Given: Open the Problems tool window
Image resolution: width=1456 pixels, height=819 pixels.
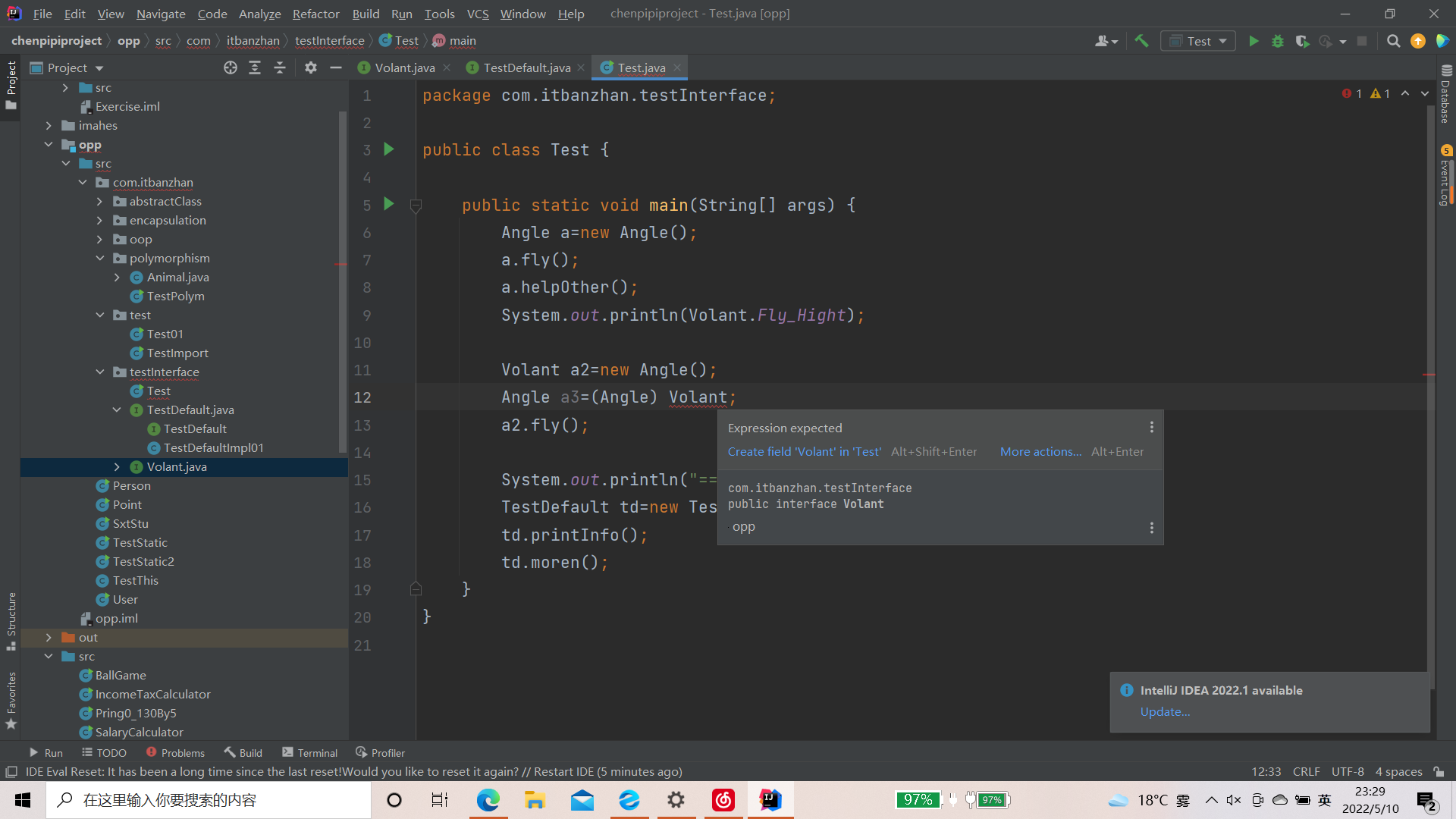Looking at the screenshot, I should [175, 752].
